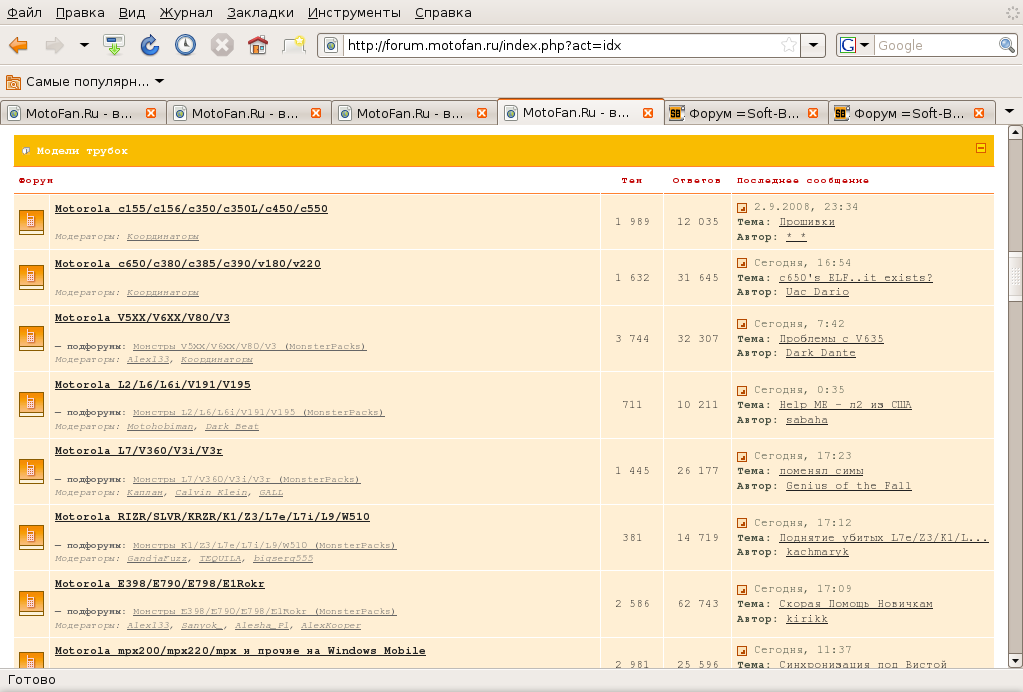Click the scrollbar down arrow
Image resolution: width=1023 pixels, height=692 pixels.
click(x=1015, y=660)
